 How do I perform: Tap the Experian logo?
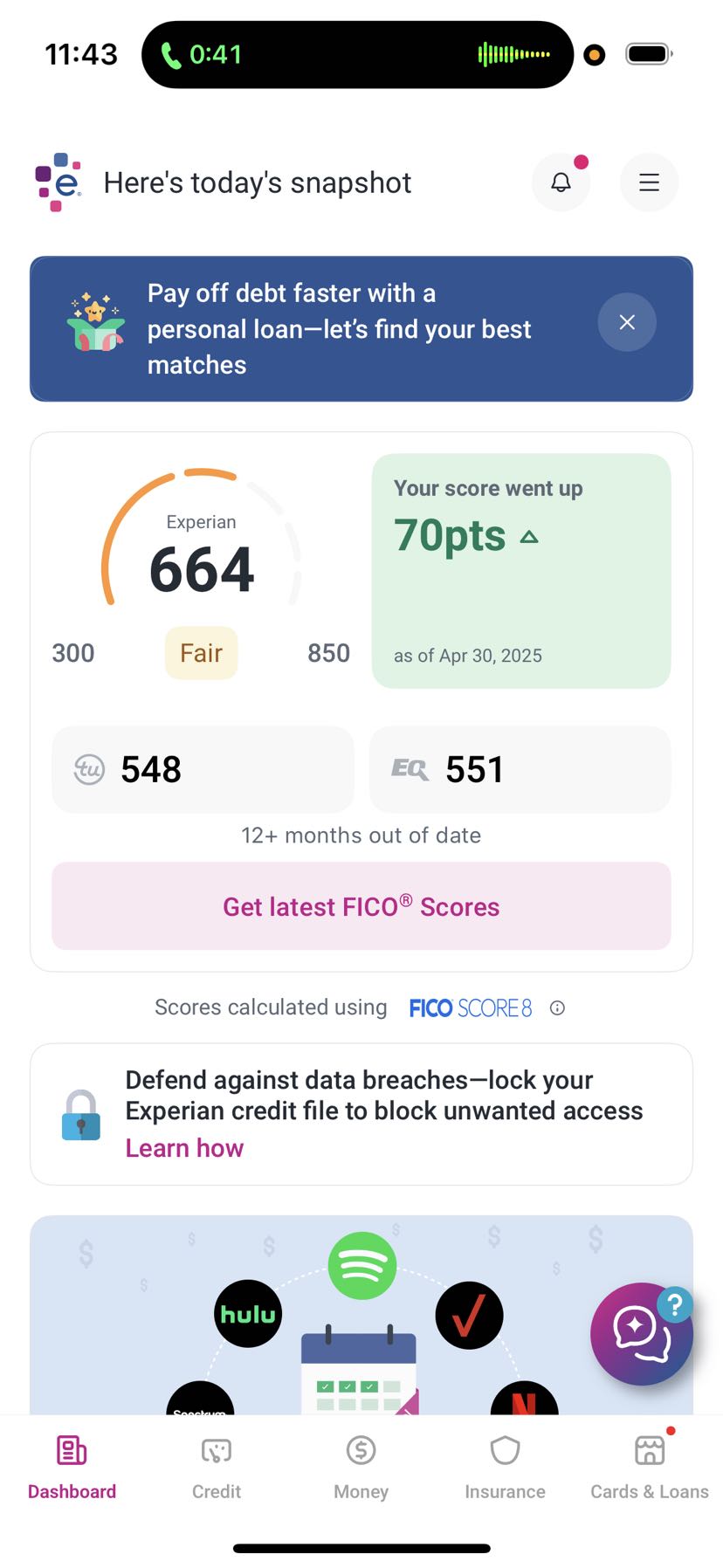(x=58, y=182)
